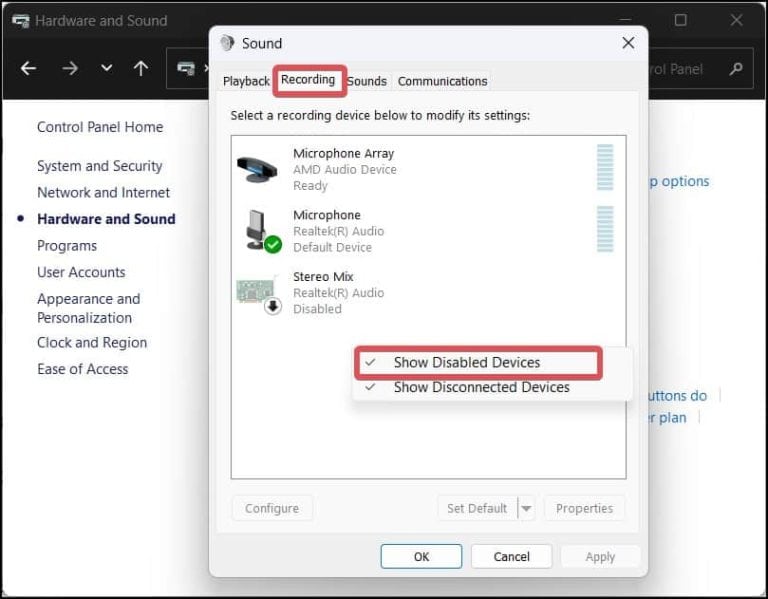Open System and Security link
The image size is (768, 599).
[99, 166]
